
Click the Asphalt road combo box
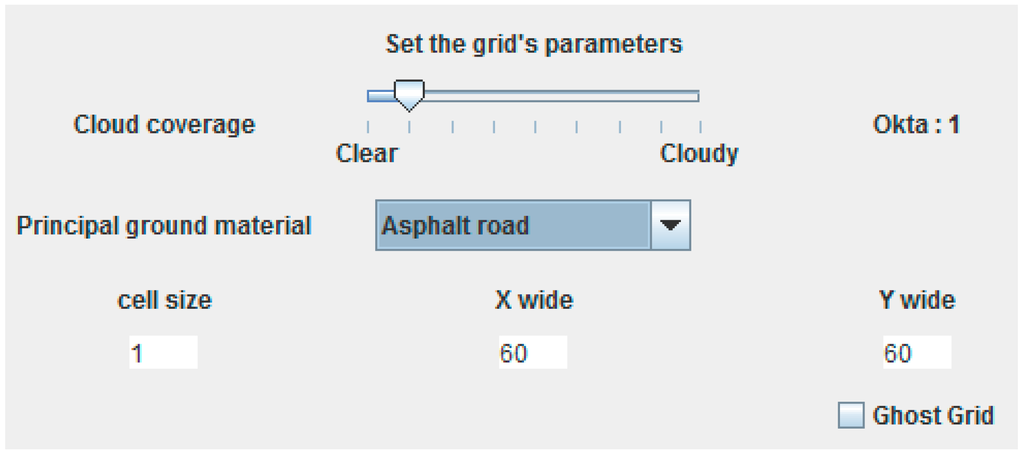click(x=514, y=225)
